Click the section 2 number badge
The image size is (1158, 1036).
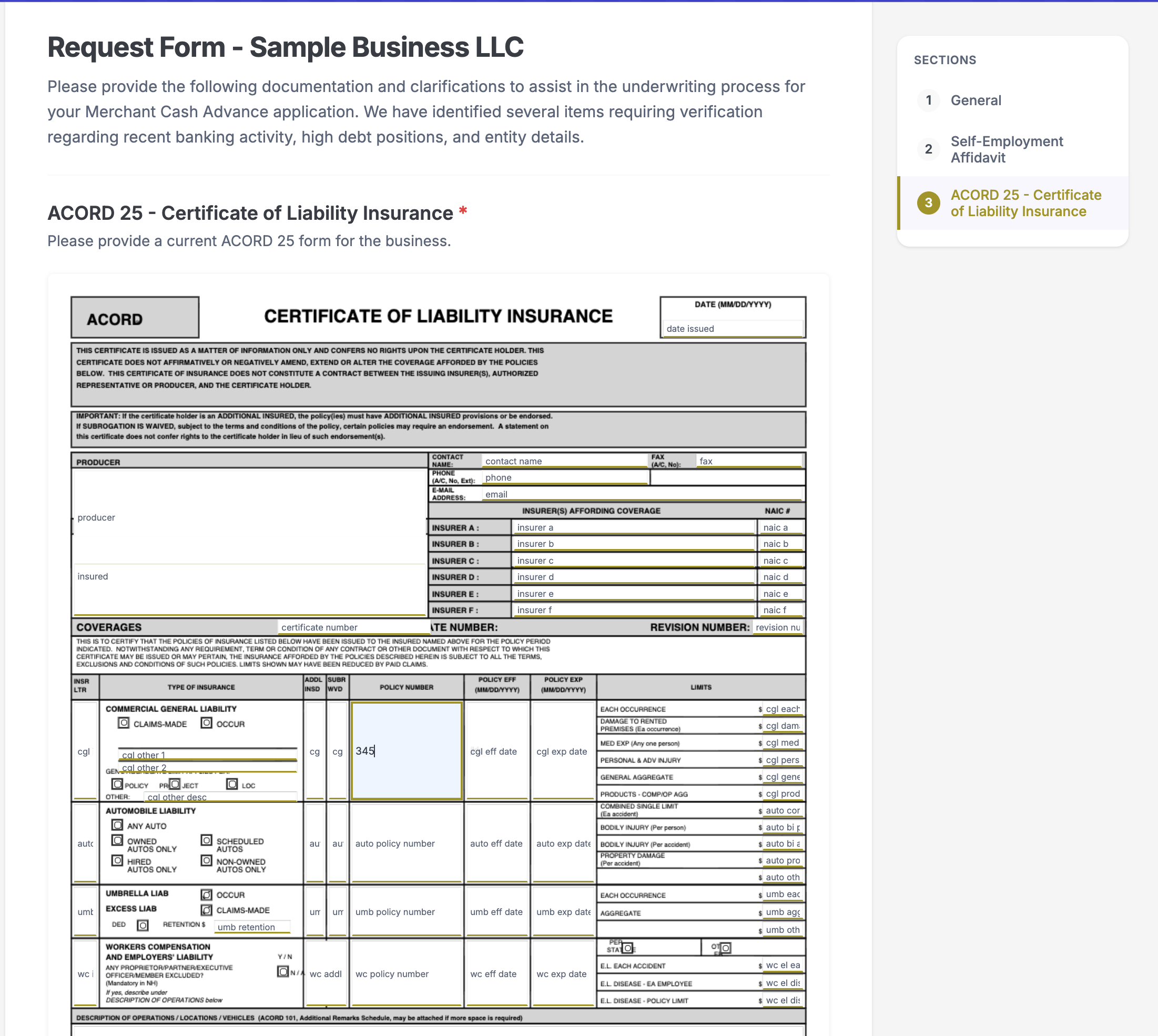[x=928, y=149]
